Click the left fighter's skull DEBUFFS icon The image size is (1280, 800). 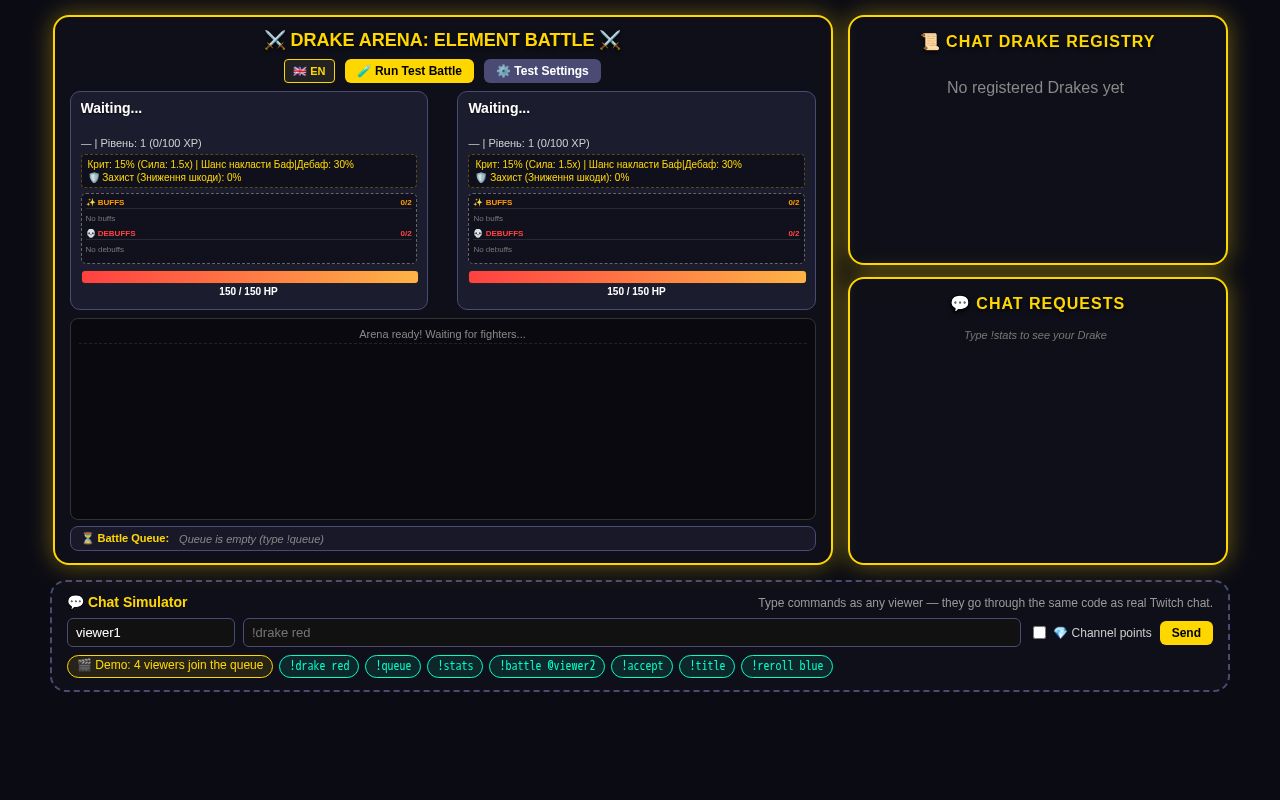[x=90, y=234]
